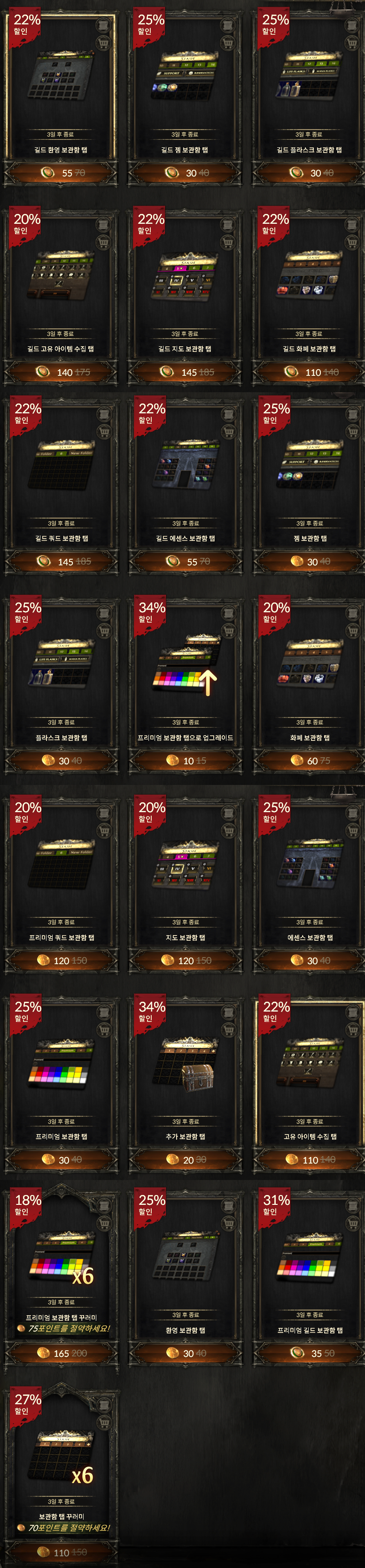Viewport: 365px width, 1568px height.
Task: Click the 145 price button for 길드 퀴드 보관함 탭
Action: point(62,561)
